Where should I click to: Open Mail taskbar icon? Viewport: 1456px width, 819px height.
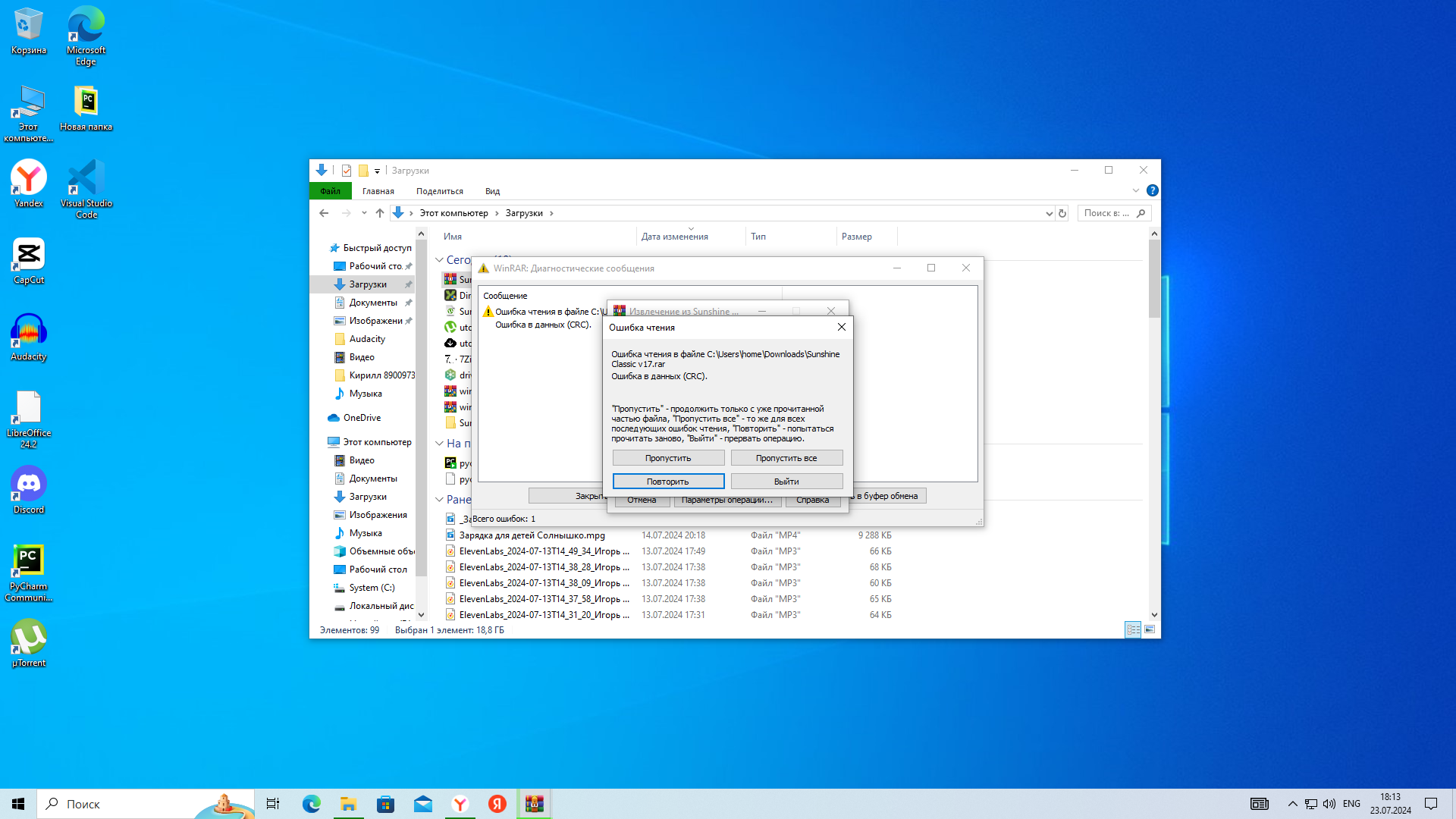[423, 804]
